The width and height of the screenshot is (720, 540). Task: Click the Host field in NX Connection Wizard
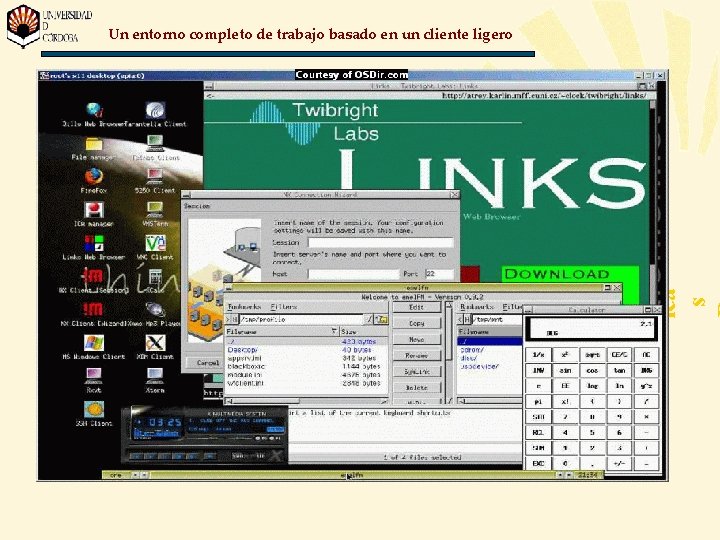[354, 274]
